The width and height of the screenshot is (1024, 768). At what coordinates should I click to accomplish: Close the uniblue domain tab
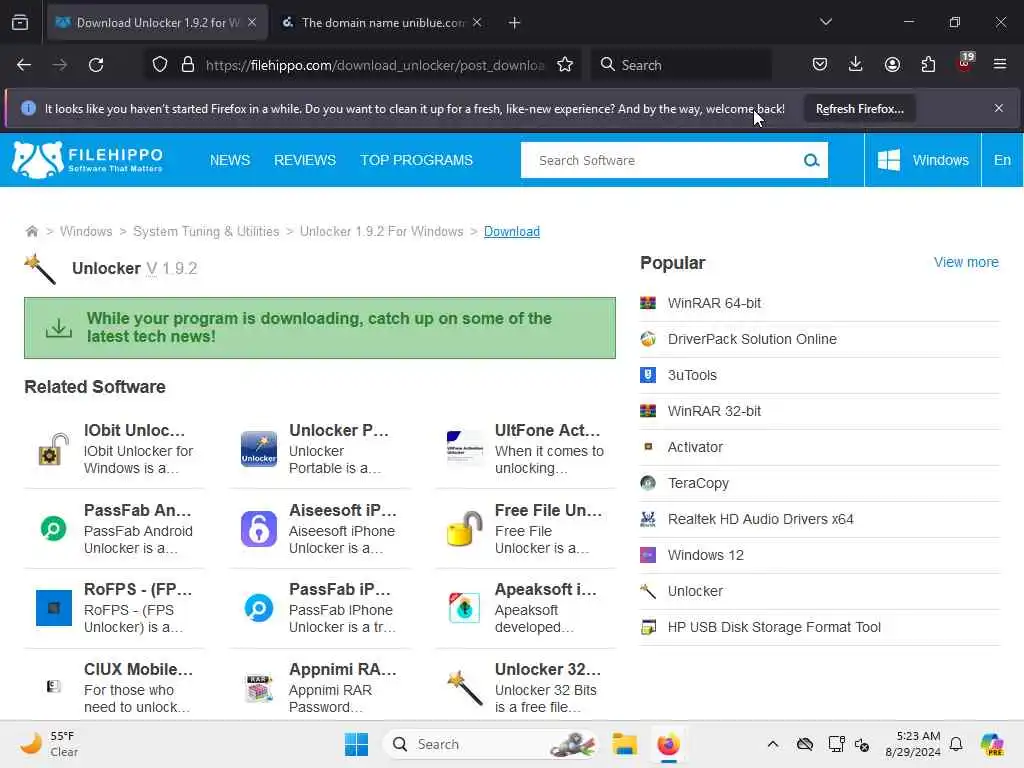pos(477,22)
